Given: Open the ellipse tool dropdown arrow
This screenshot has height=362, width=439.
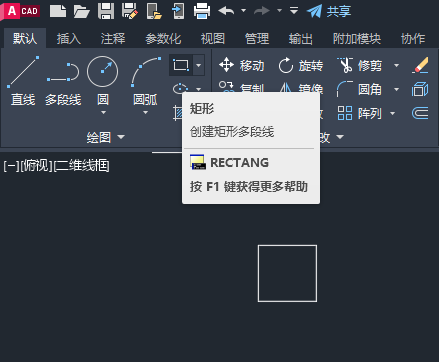Looking at the screenshot, I should (199, 89).
